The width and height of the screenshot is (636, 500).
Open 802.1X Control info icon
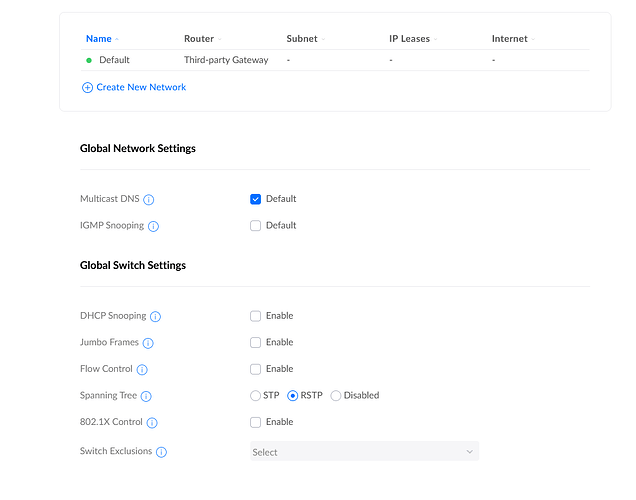click(152, 423)
